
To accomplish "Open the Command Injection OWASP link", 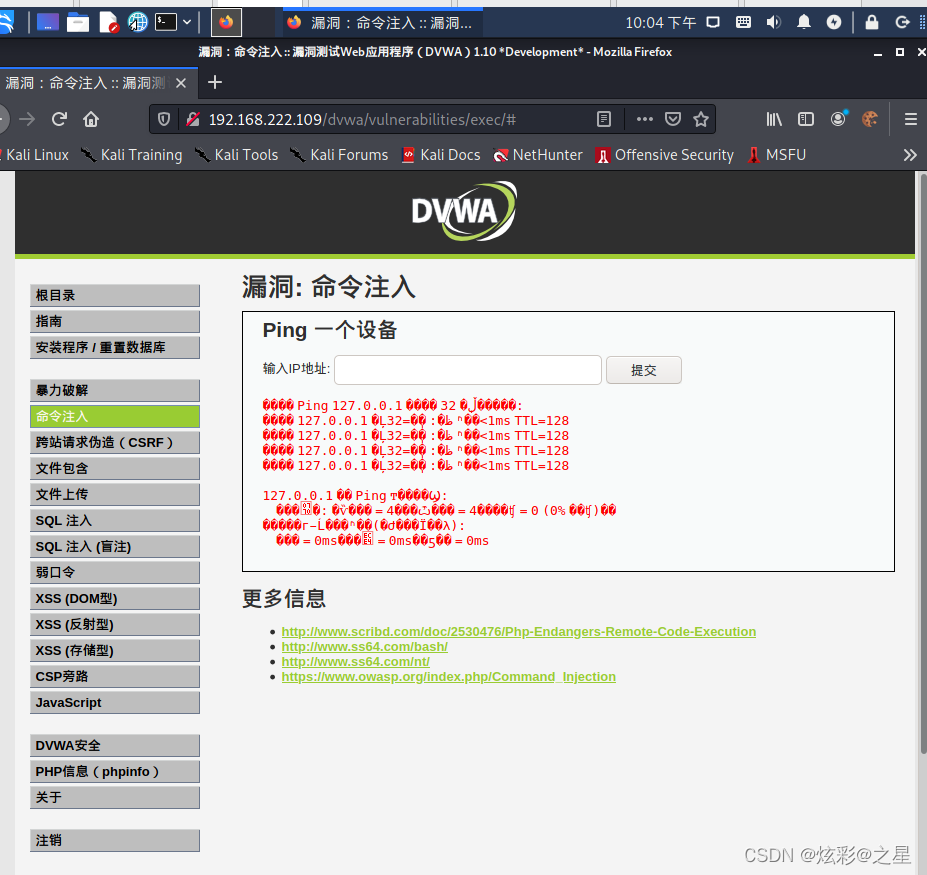I will click(448, 676).
